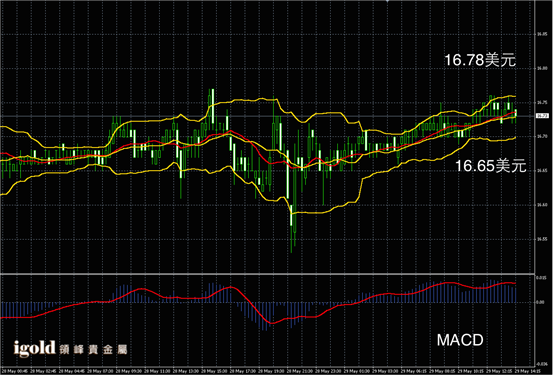Click the current price tag on price axis
This screenshot has width=553, height=375.
tap(542, 116)
